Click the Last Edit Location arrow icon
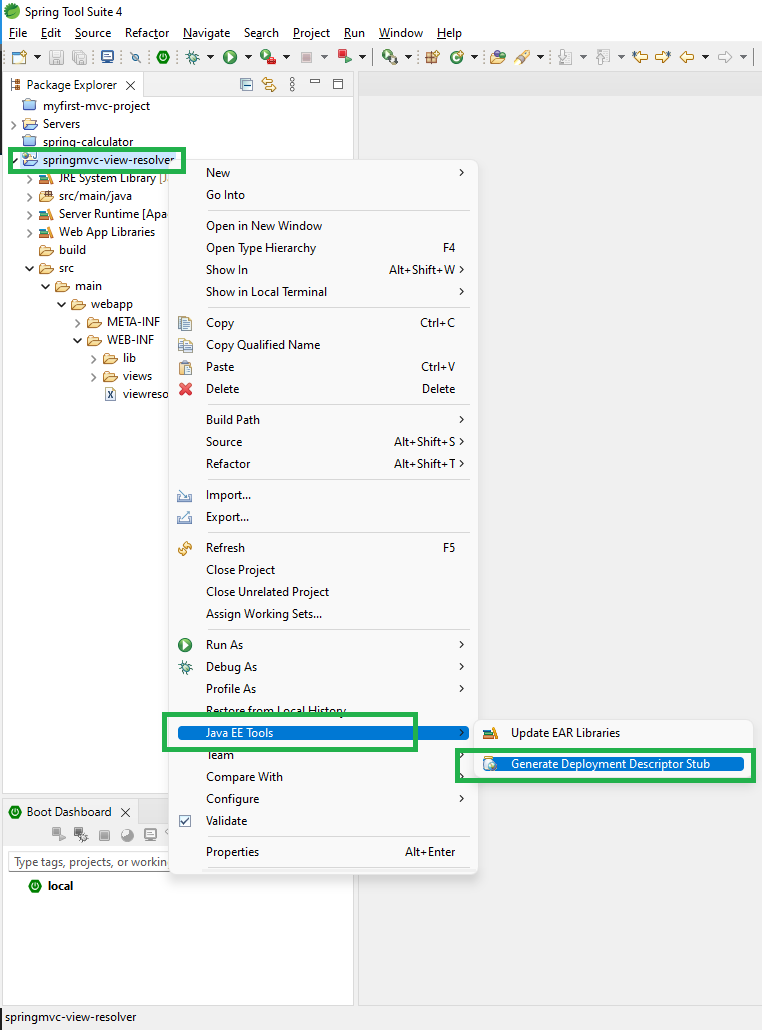The width and height of the screenshot is (762, 1030). (640, 57)
